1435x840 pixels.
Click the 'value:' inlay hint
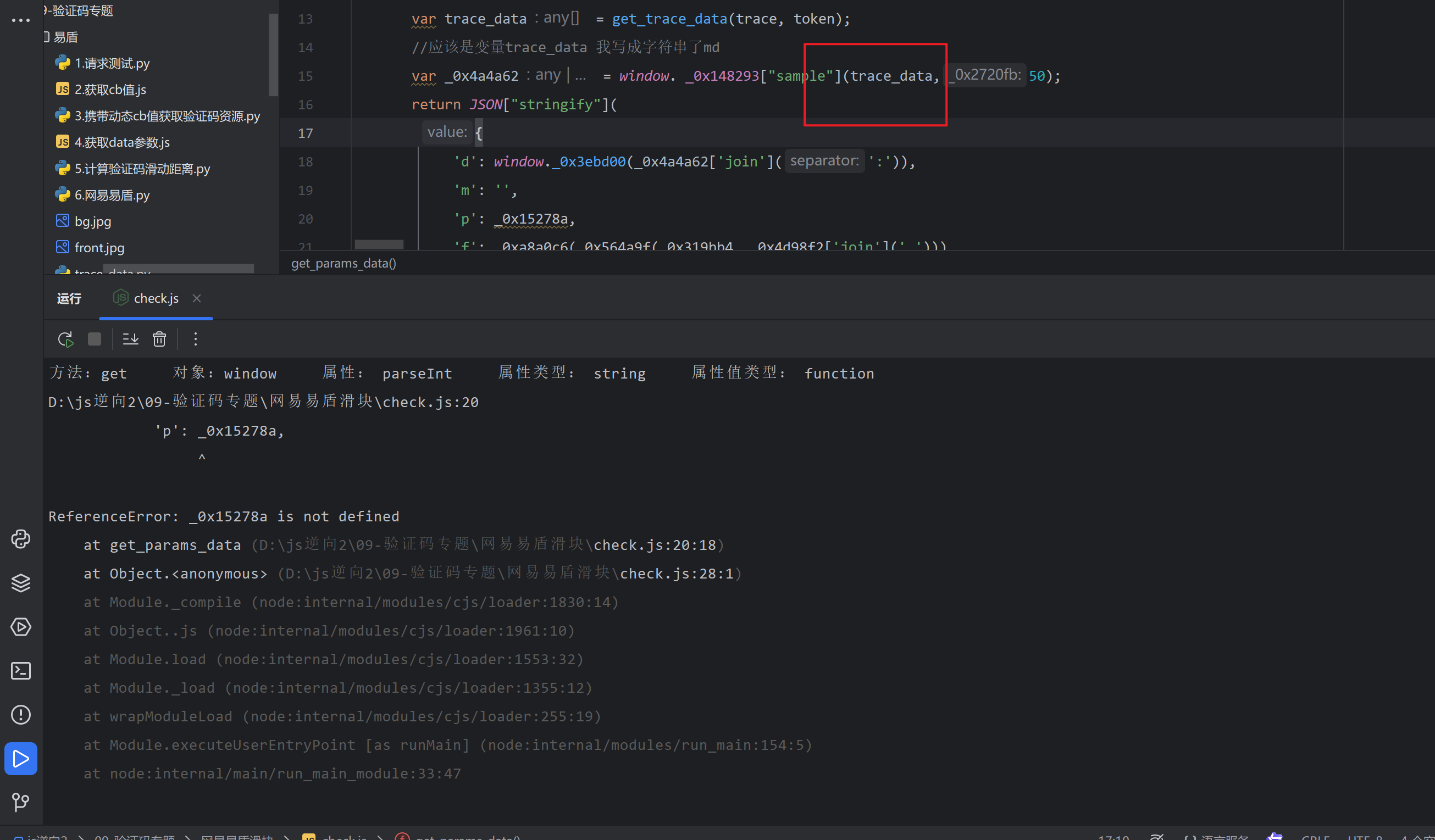(447, 132)
